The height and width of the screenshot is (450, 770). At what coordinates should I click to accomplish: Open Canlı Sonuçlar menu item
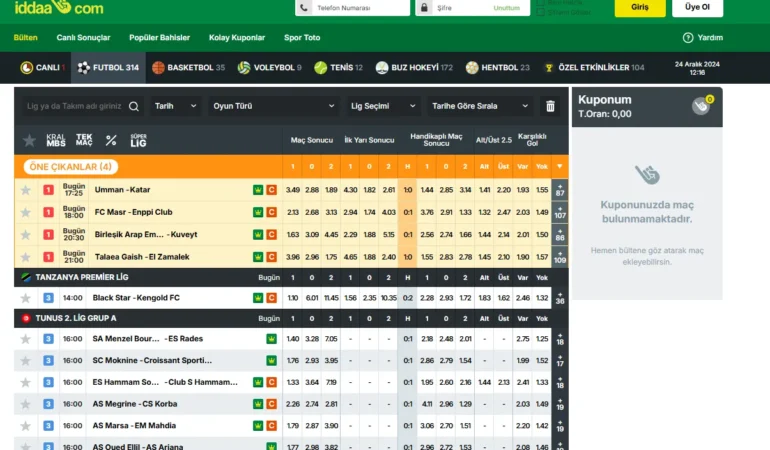(x=83, y=37)
